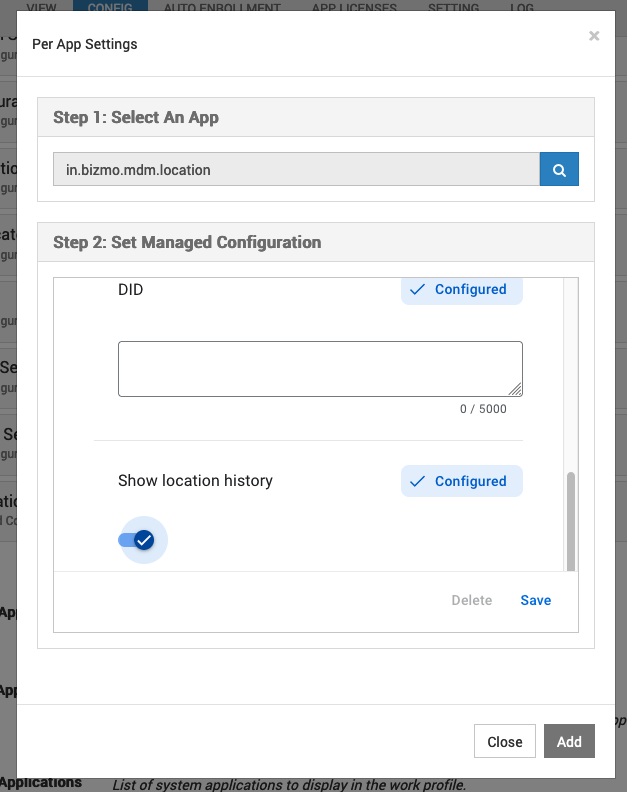Viewport: 627px width, 792px height.
Task: Toggle the Configured chip for Show location history
Action: (461, 481)
